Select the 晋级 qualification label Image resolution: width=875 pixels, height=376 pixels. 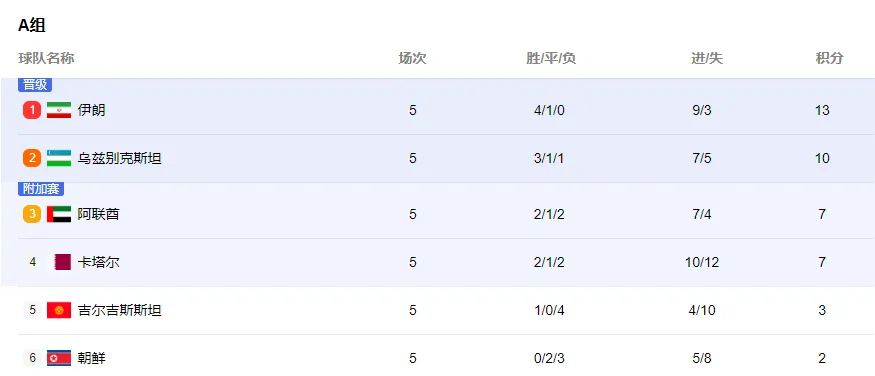35,85
